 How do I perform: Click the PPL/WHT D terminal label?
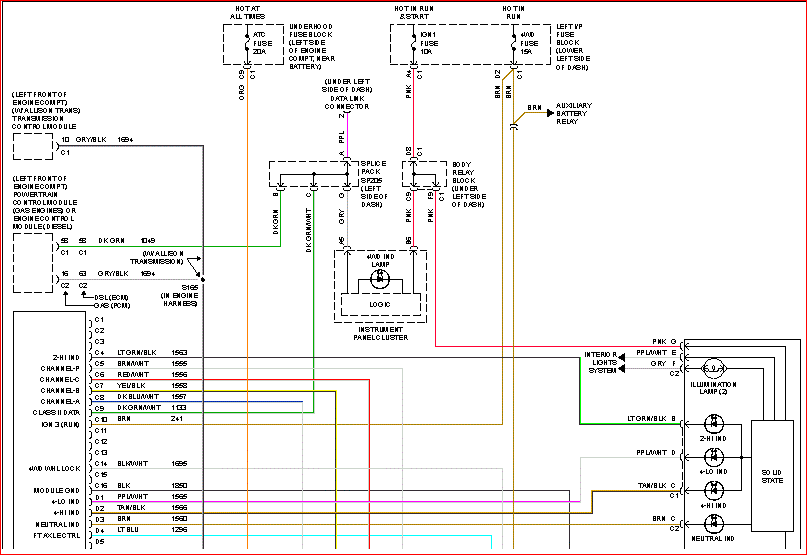coord(656,453)
